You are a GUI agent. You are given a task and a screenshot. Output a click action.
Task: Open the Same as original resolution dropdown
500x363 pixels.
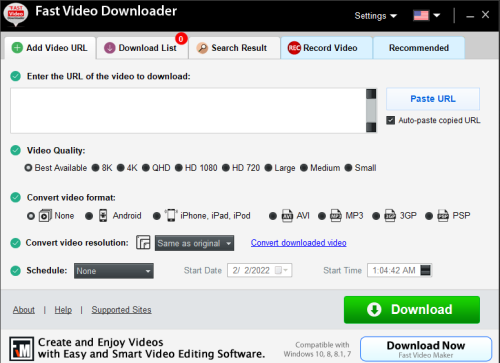[x=194, y=243]
